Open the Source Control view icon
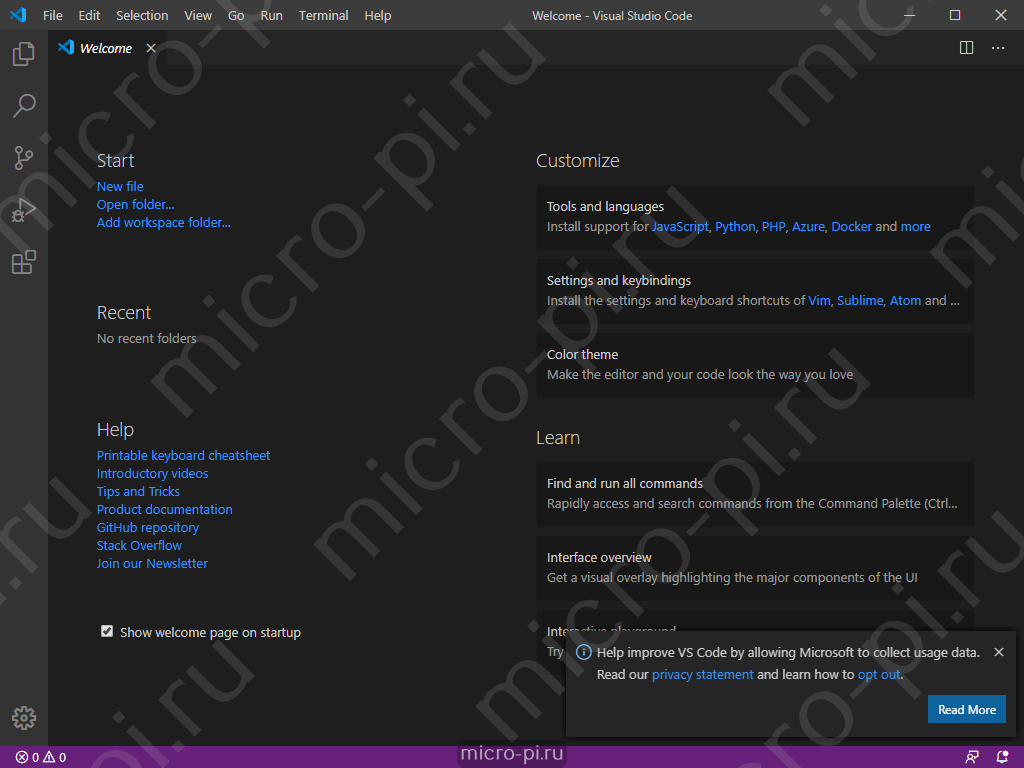The image size is (1024, 768). [24, 158]
